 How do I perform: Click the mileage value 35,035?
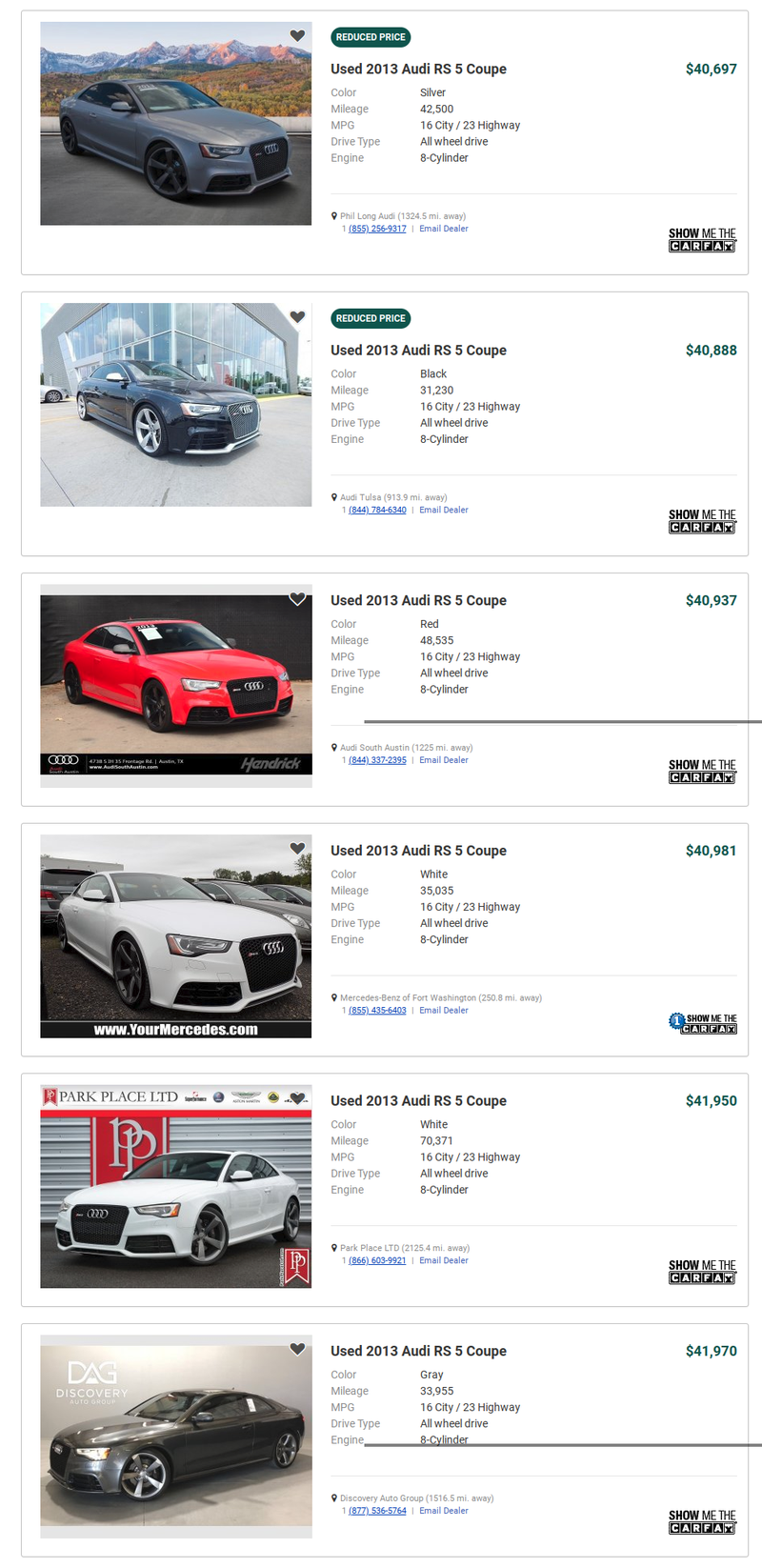click(x=437, y=892)
